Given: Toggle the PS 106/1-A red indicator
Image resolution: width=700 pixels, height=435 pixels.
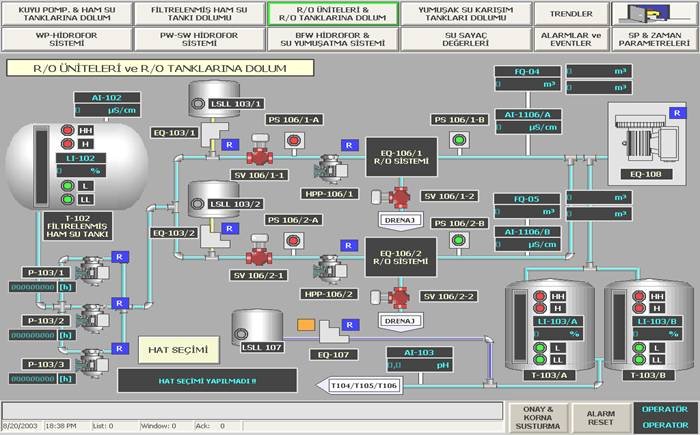Looking at the screenshot, I should (x=294, y=141).
